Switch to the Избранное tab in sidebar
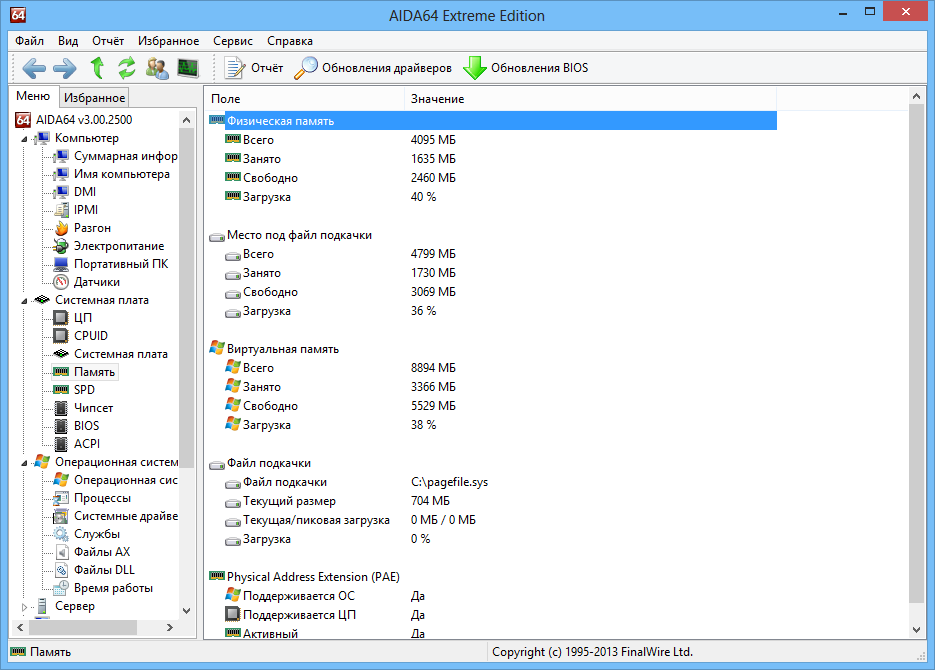 tap(94, 97)
